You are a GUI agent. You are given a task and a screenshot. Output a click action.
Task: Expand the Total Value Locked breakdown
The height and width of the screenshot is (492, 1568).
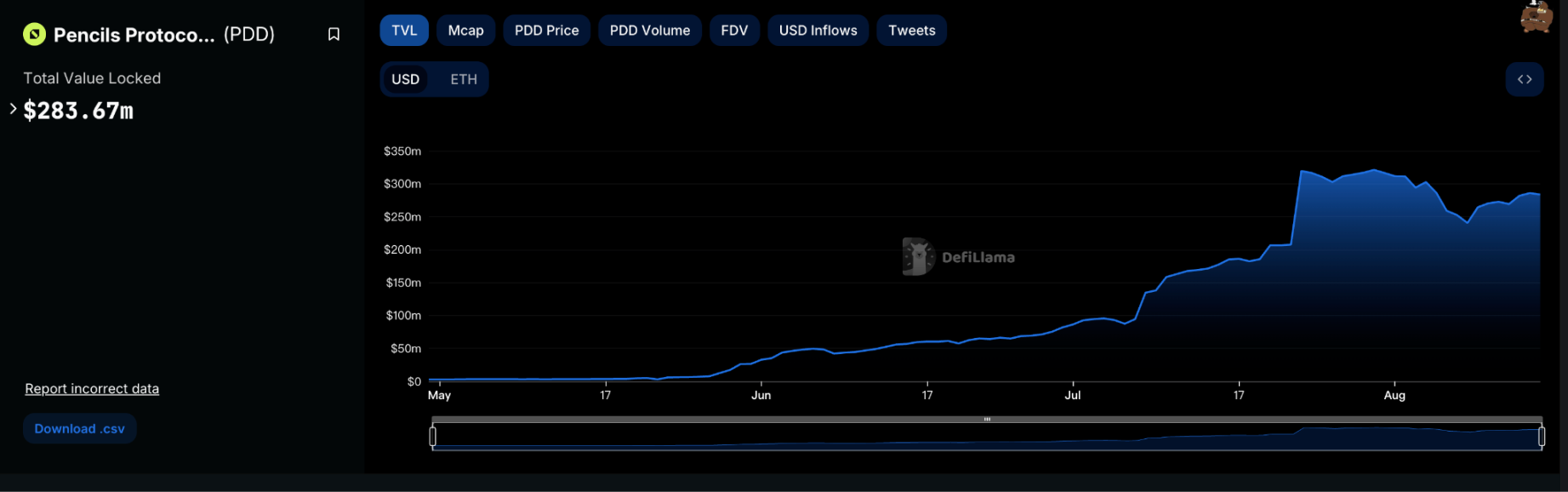(x=13, y=109)
